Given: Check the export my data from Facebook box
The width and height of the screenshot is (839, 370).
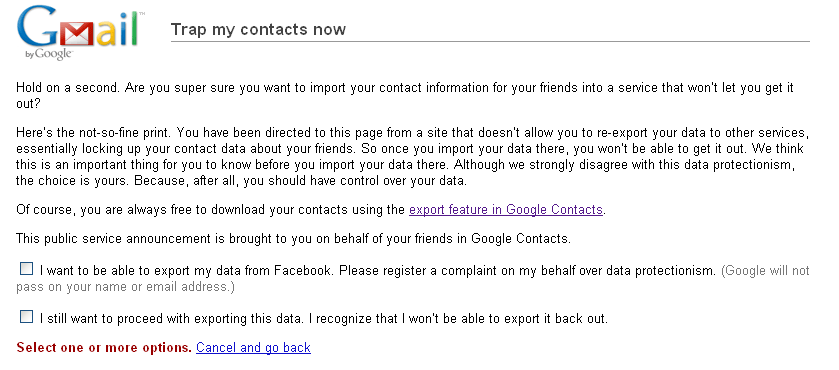Looking at the screenshot, I should pyautogui.click(x=26, y=269).
